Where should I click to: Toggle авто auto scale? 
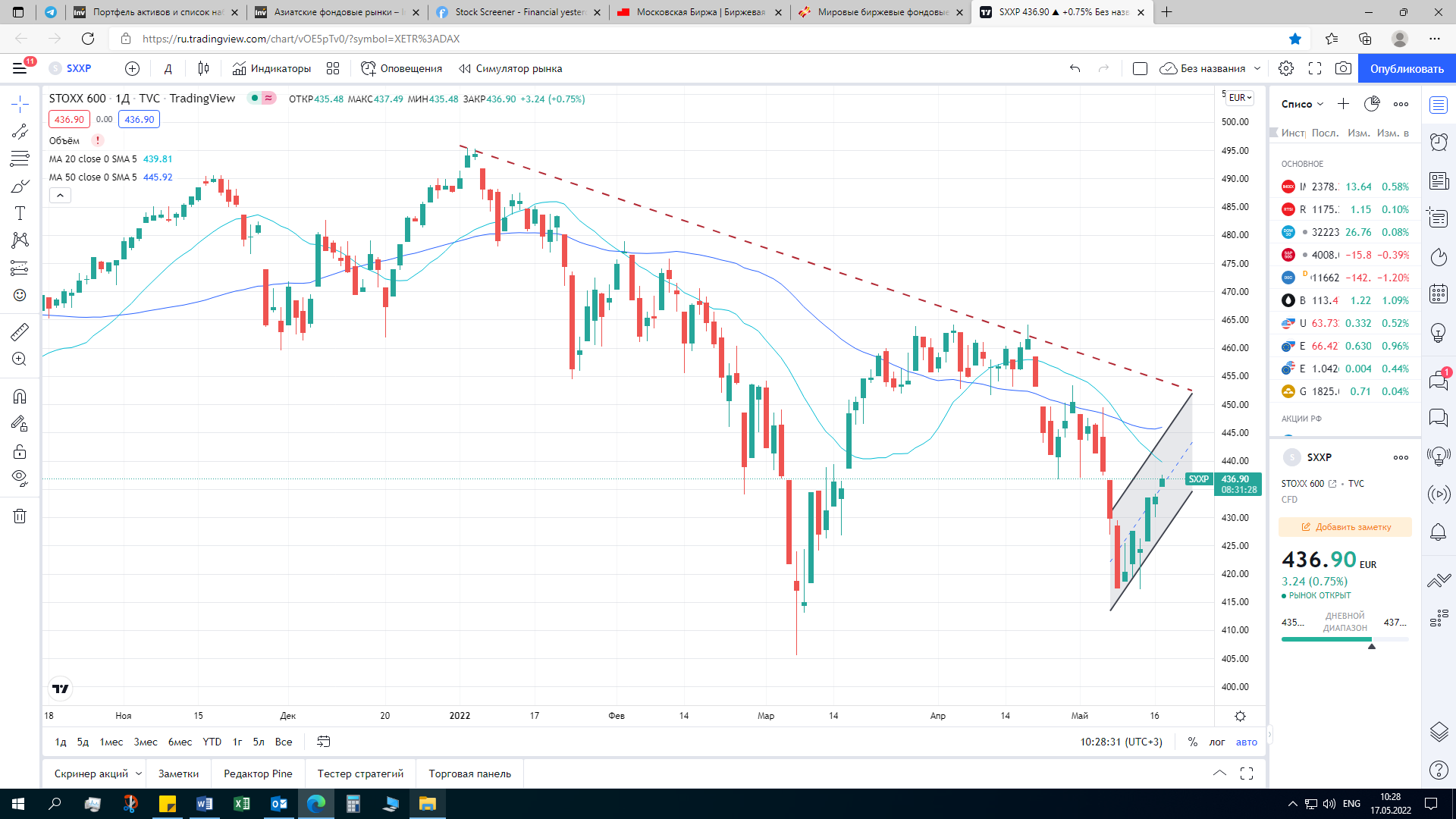(x=1247, y=742)
